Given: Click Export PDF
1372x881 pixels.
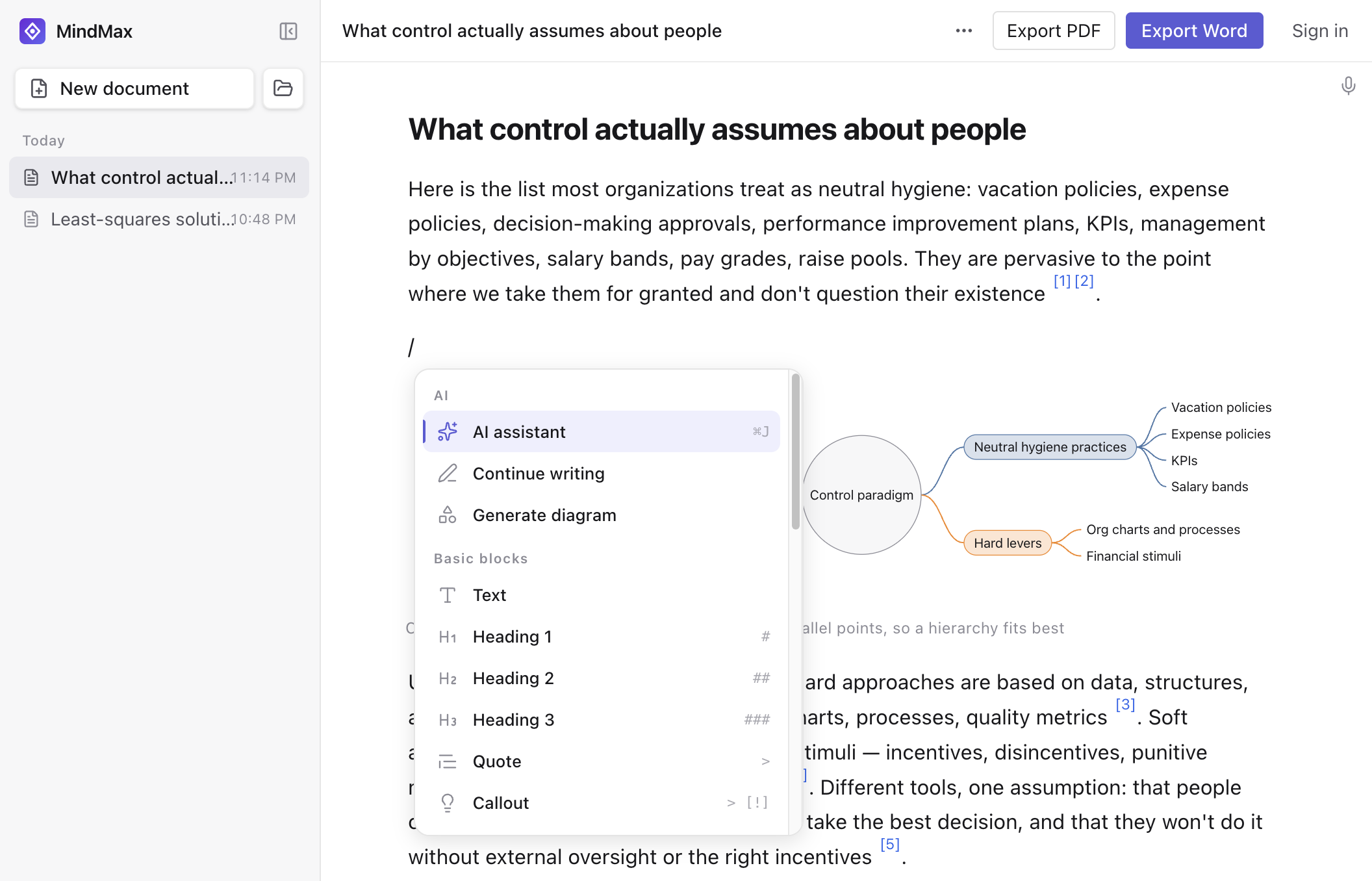Looking at the screenshot, I should [1054, 31].
